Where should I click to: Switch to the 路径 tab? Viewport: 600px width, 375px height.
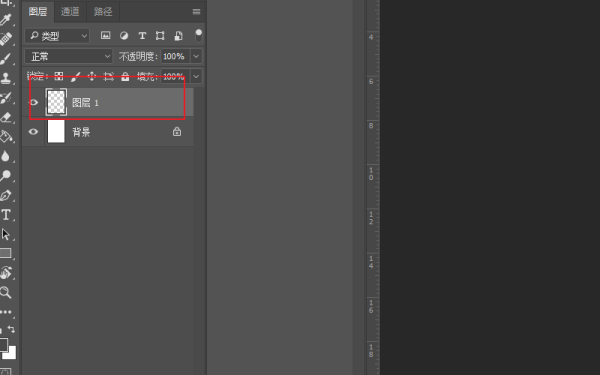click(x=103, y=11)
